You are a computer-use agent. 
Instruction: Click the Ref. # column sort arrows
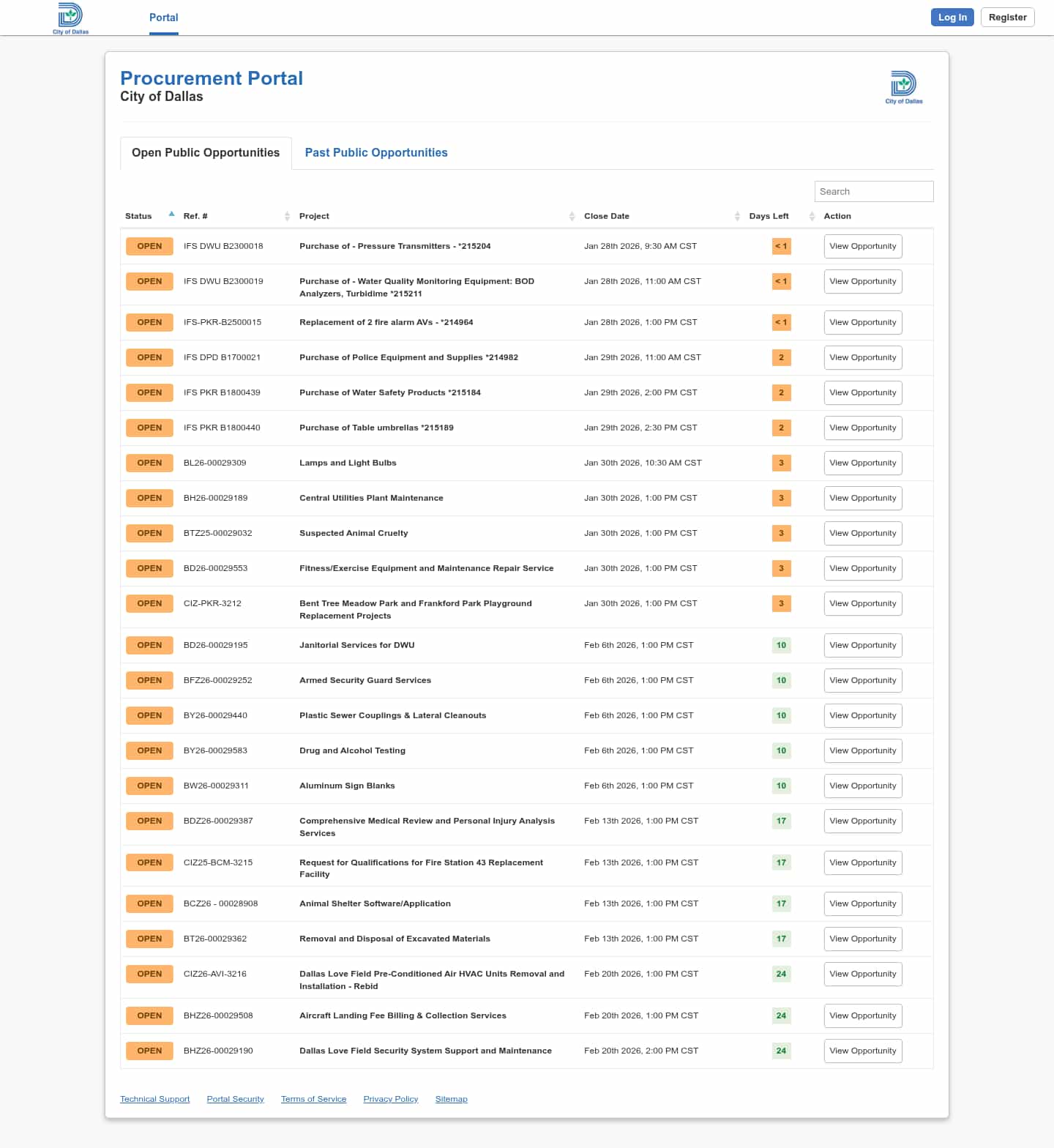click(287, 216)
